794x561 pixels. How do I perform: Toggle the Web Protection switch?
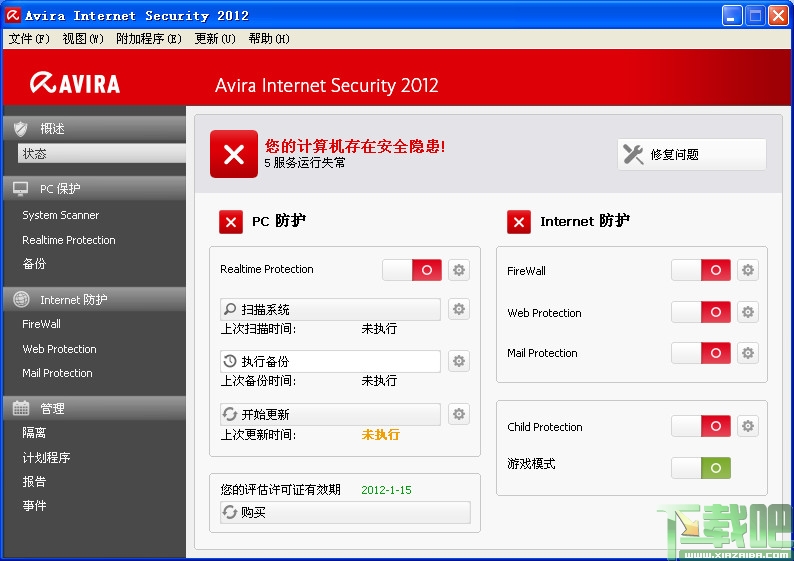click(701, 312)
